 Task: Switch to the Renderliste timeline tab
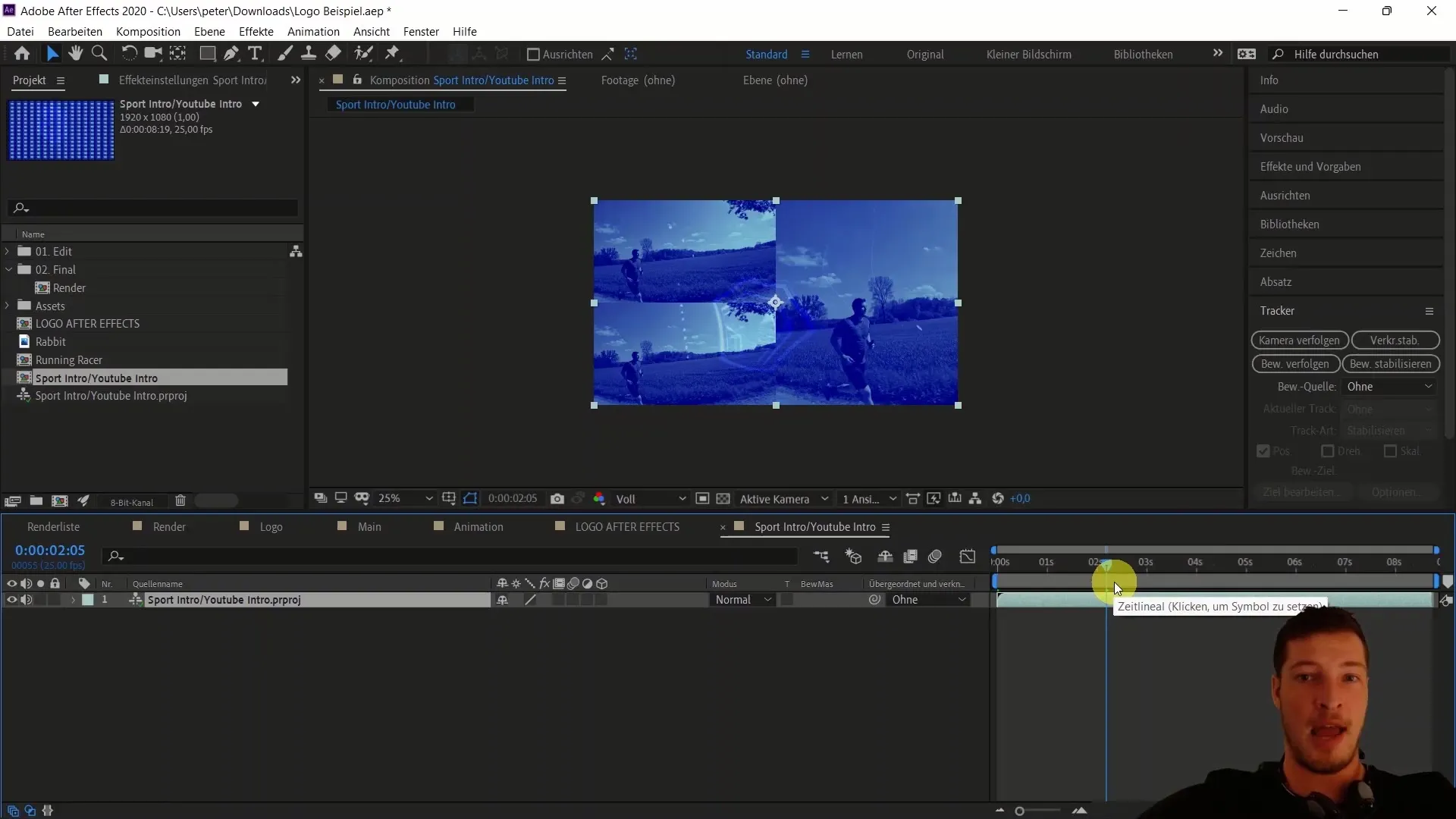pos(53,527)
